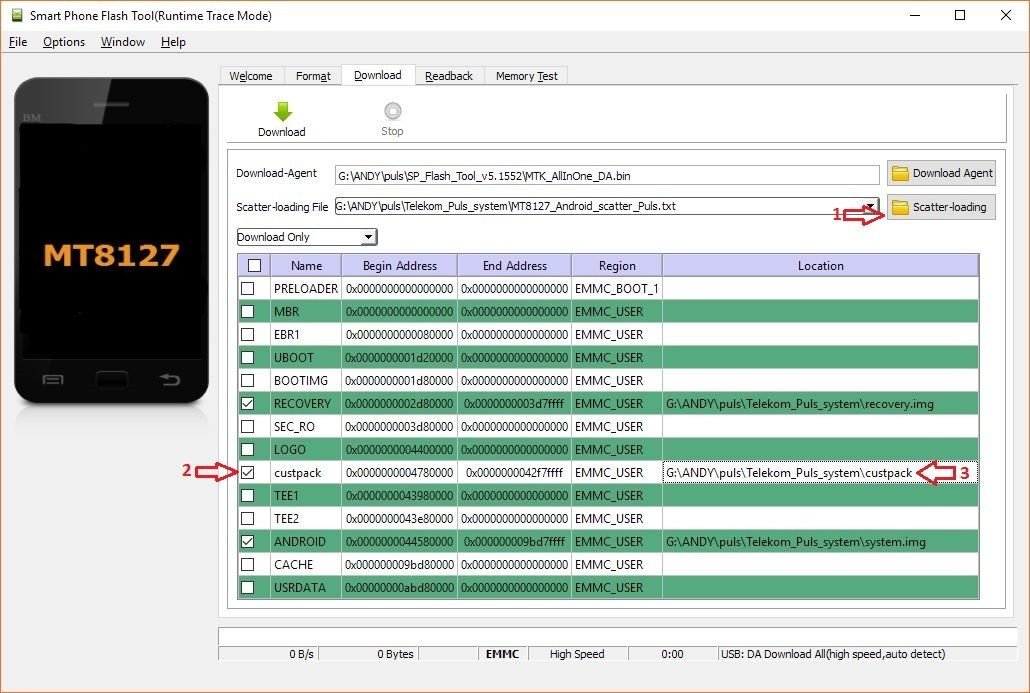Image resolution: width=1030 pixels, height=693 pixels.
Task: Click the empty progress bar above status
Action: coord(617,636)
